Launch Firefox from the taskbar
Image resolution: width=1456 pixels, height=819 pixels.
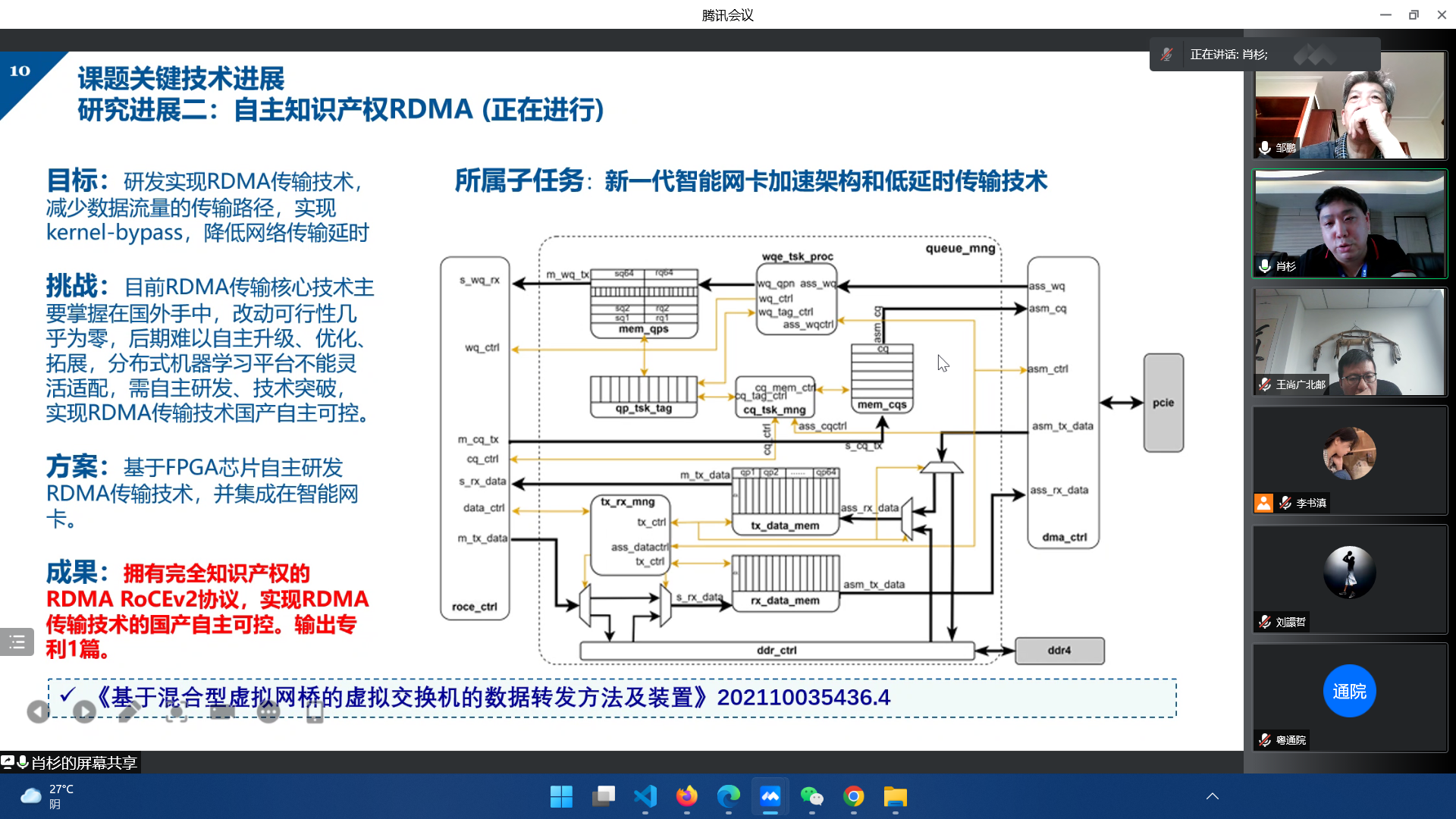[687, 796]
